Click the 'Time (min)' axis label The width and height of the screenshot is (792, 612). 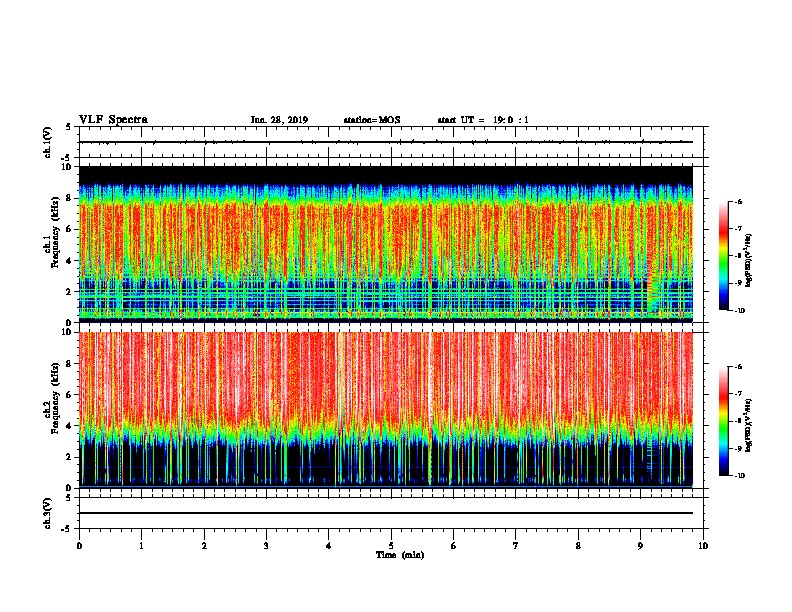pyautogui.click(x=400, y=555)
